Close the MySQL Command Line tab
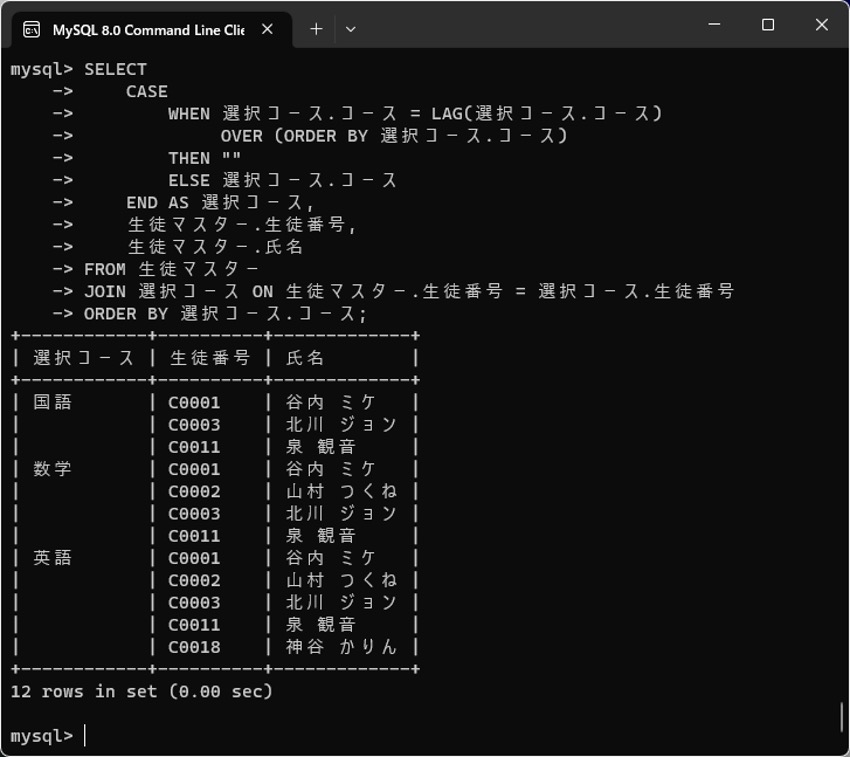The image size is (850, 758). [267, 29]
